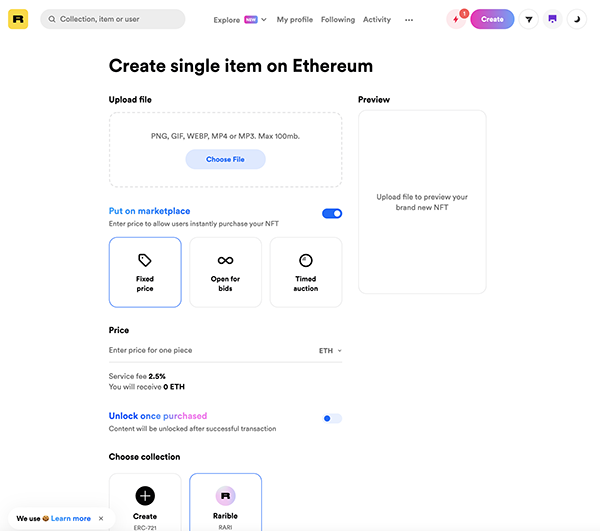Image resolution: width=600 pixels, height=531 pixels.
Task: Enable the Unlock once purchased switch
Action: point(332,419)
